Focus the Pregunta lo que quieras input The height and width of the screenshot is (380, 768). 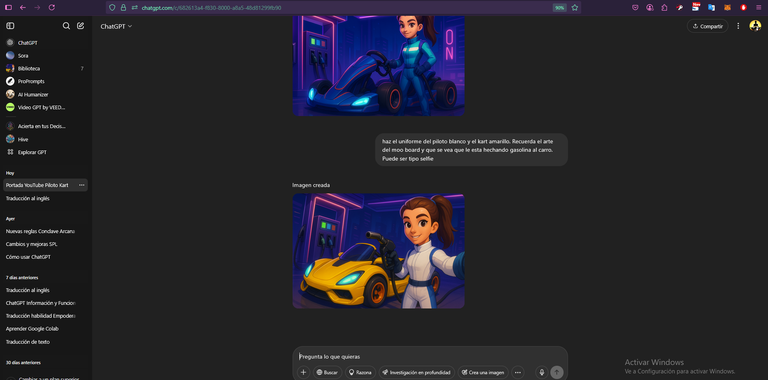[x=430, y=356]
